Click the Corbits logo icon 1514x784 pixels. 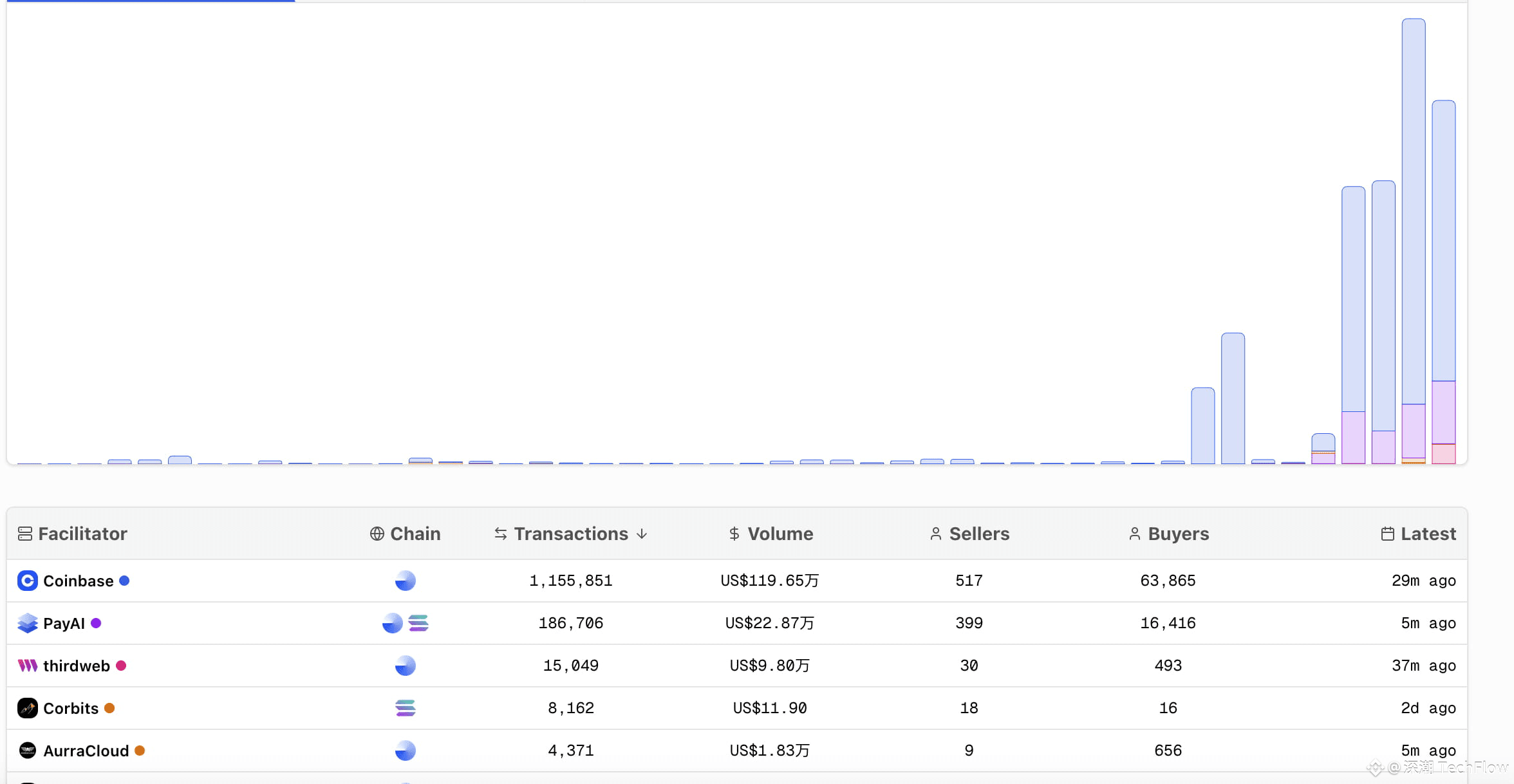click(27, 708)
